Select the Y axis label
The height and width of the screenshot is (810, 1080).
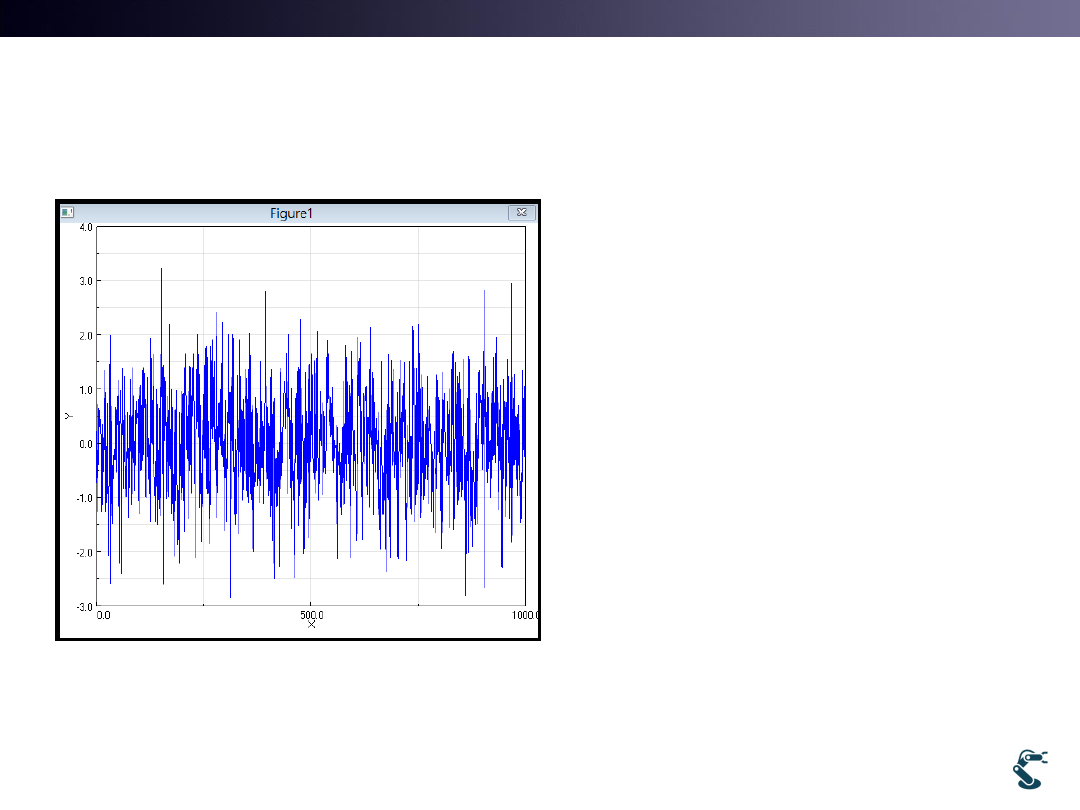(68, 415)
